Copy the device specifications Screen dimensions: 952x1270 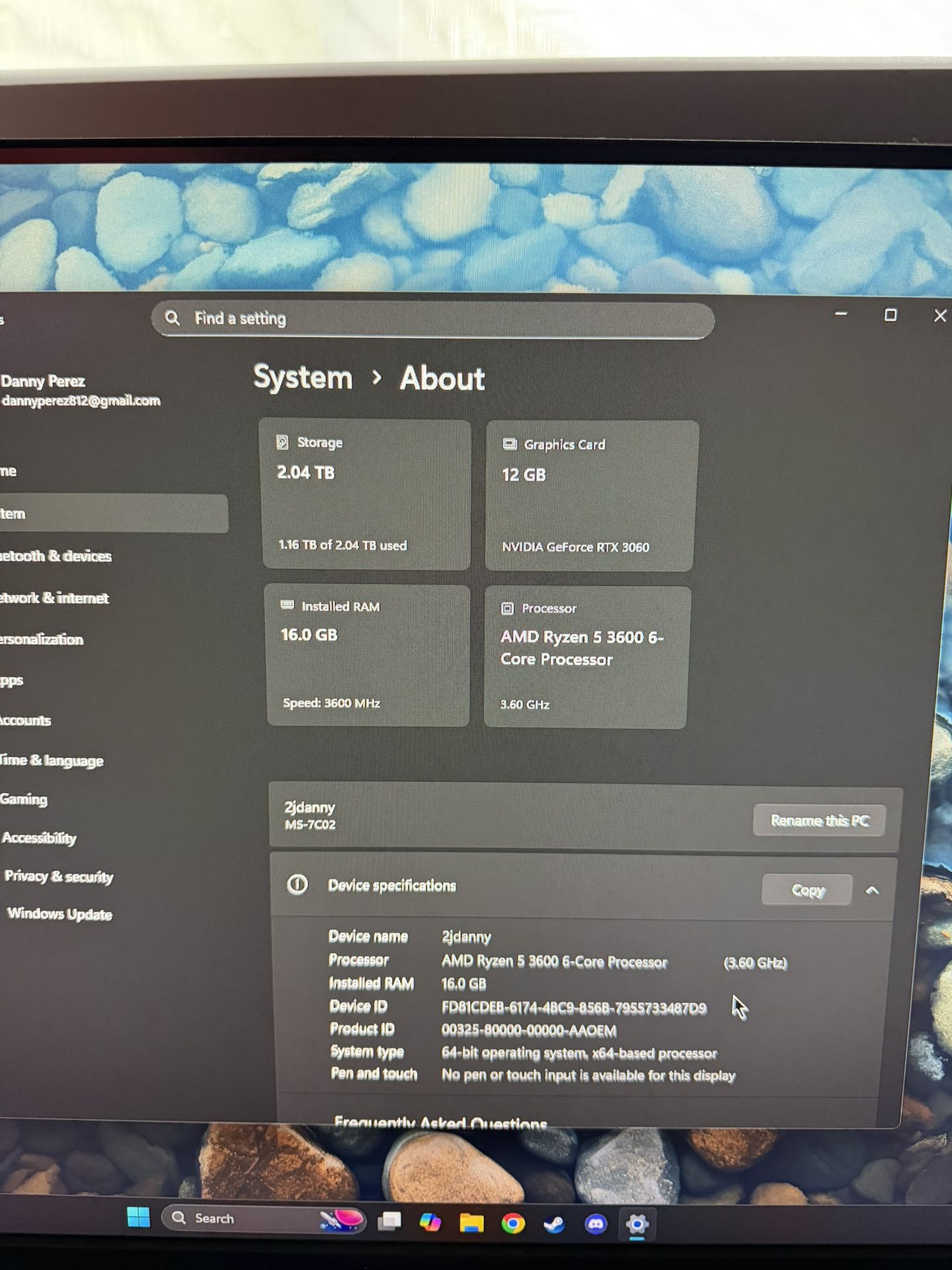[x=807, y=890]
